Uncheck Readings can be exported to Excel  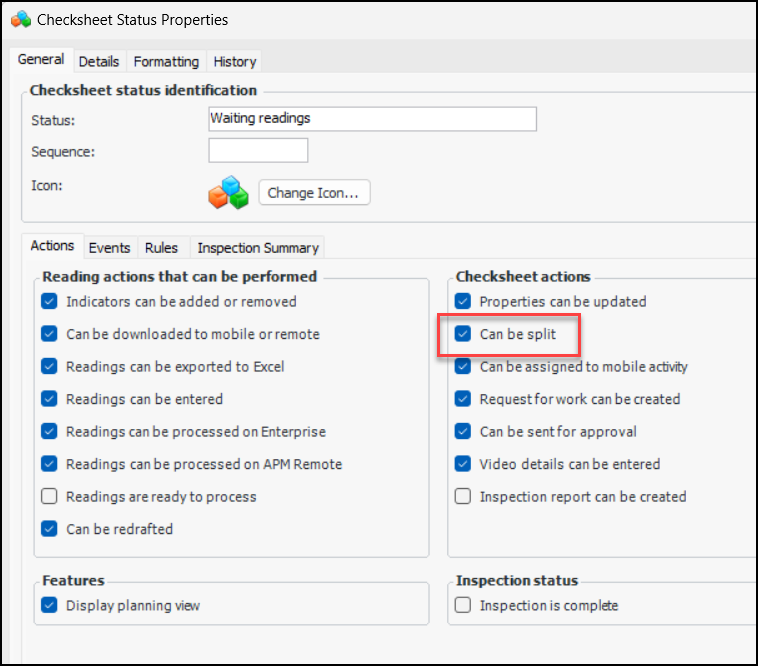pyautogui.click(x=49, y=367)
